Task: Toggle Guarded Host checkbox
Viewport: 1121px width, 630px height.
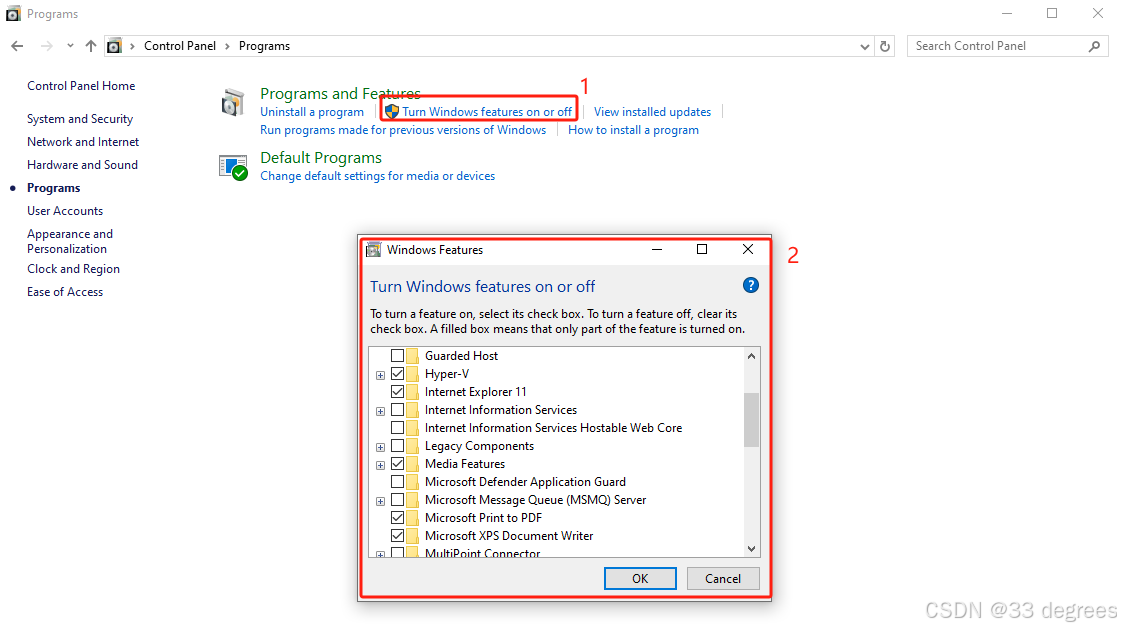Action: (x=397, y=355)
